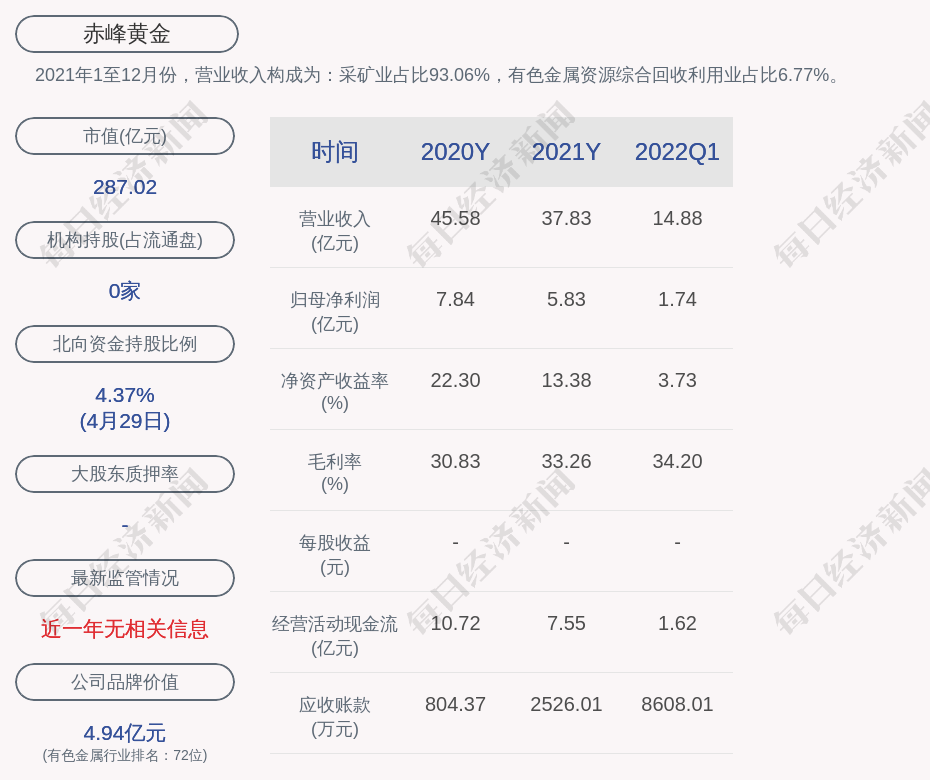Click revenue value 45.58
This screenshot has width=930, height=780.
(455, 218)
